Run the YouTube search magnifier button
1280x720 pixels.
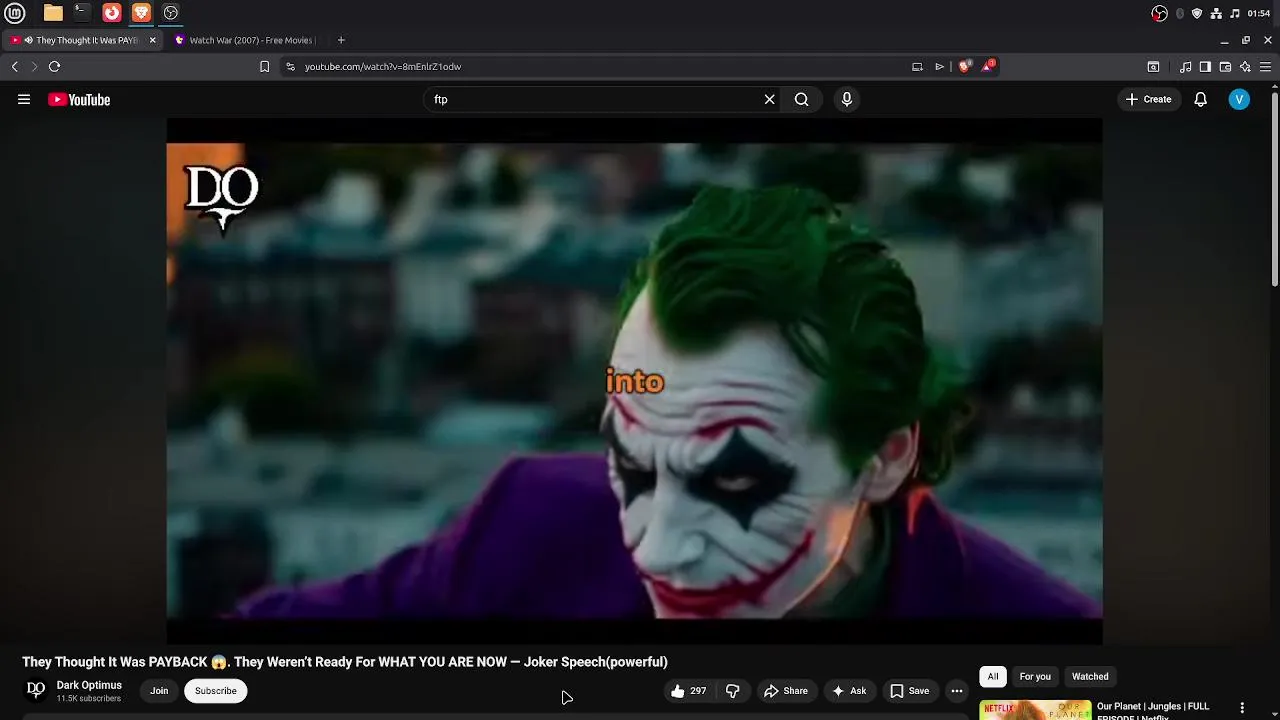tap(801, 100)
